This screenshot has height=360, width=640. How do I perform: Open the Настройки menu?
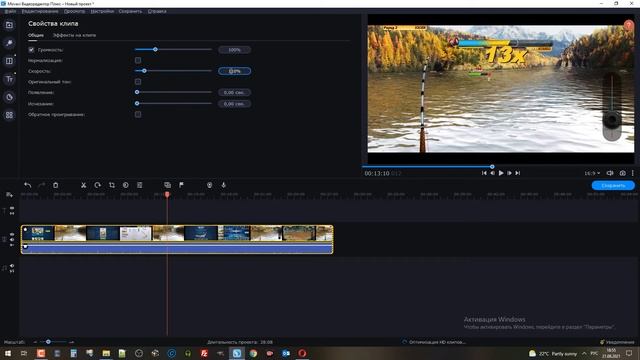click(102, 11)
